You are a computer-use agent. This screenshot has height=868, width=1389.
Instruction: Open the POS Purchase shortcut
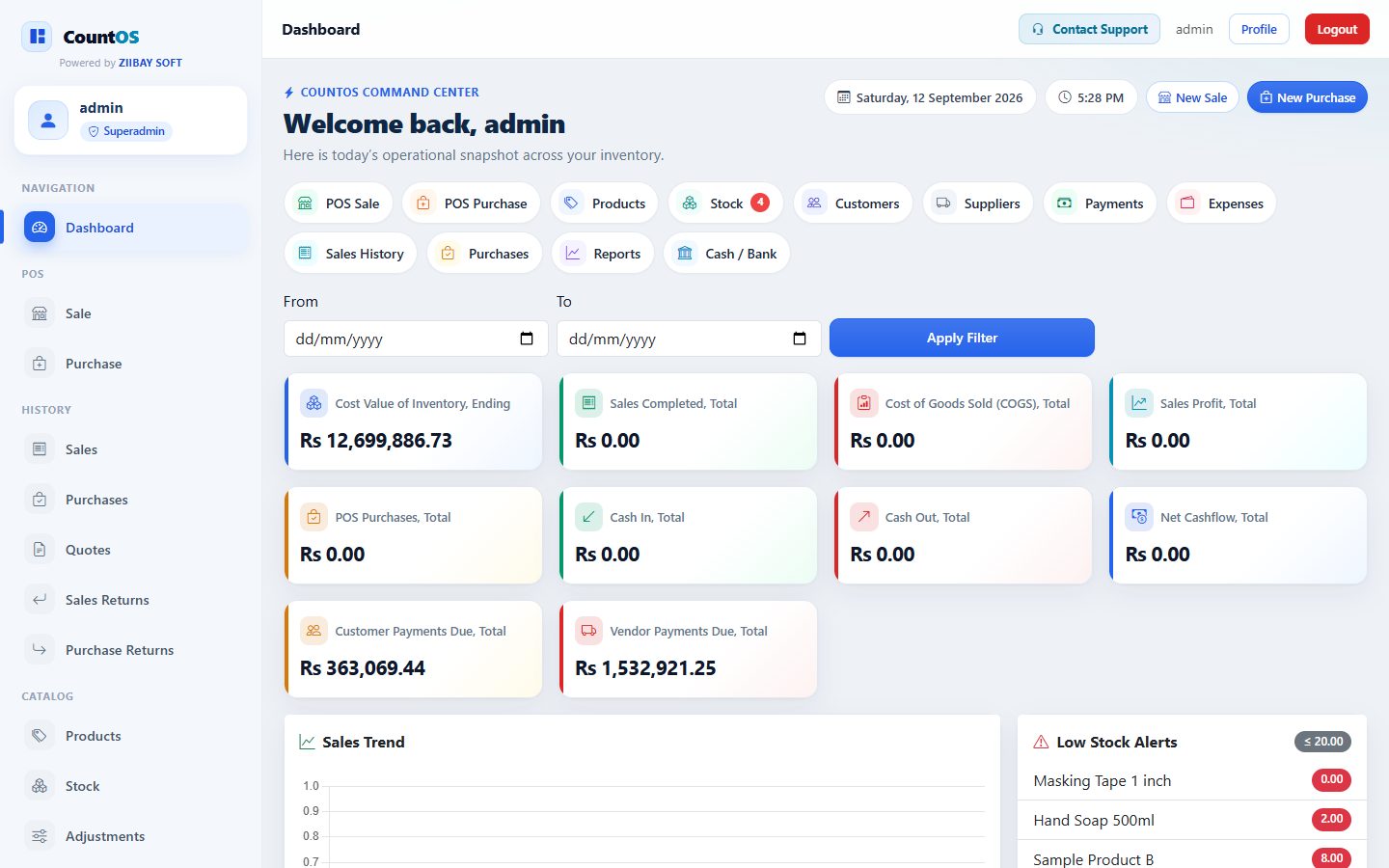(x=472, y=203)
